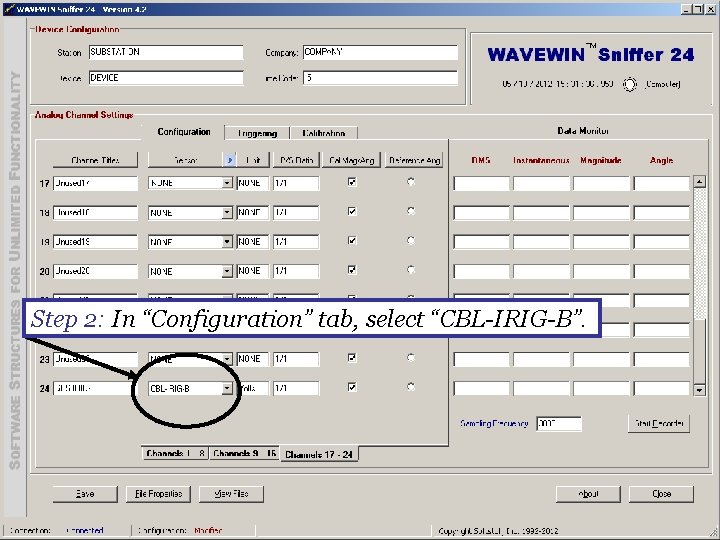720x540 pixels.
Task: Open CBL-IRIG-B sensor dropdown for channel 24
Action: (227, 388)
